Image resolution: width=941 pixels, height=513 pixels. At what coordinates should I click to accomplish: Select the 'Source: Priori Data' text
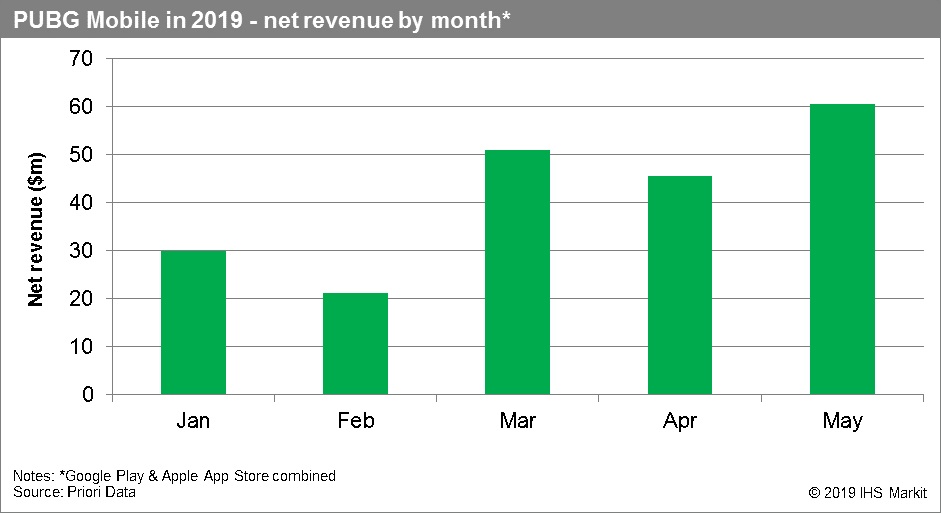pos(74,492)
